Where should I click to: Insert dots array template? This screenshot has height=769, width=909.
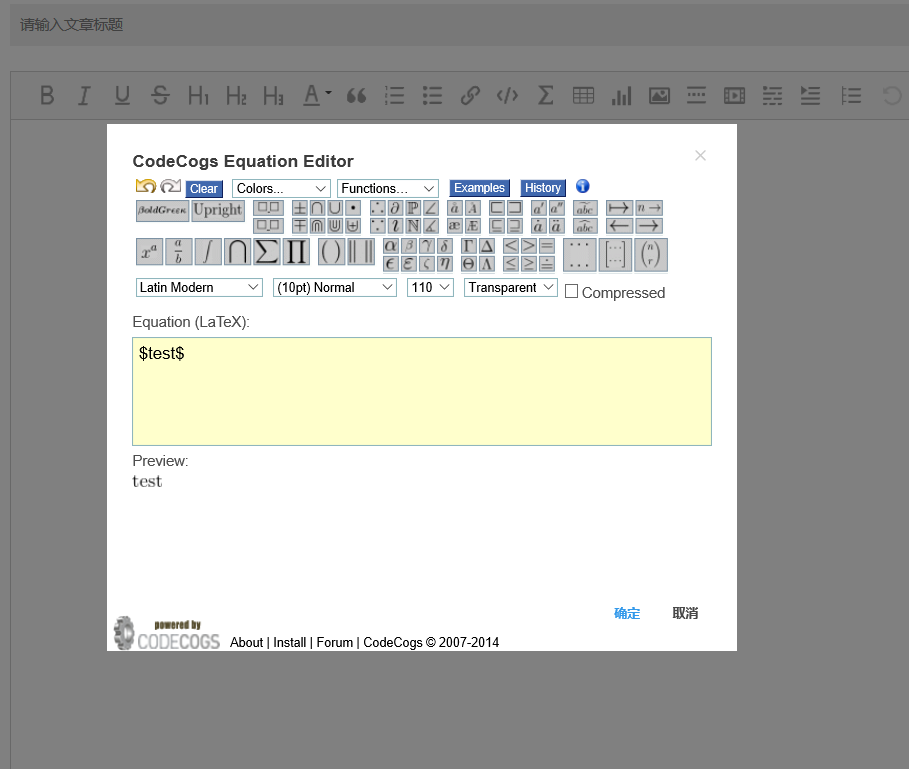click(x=579, y=254)
